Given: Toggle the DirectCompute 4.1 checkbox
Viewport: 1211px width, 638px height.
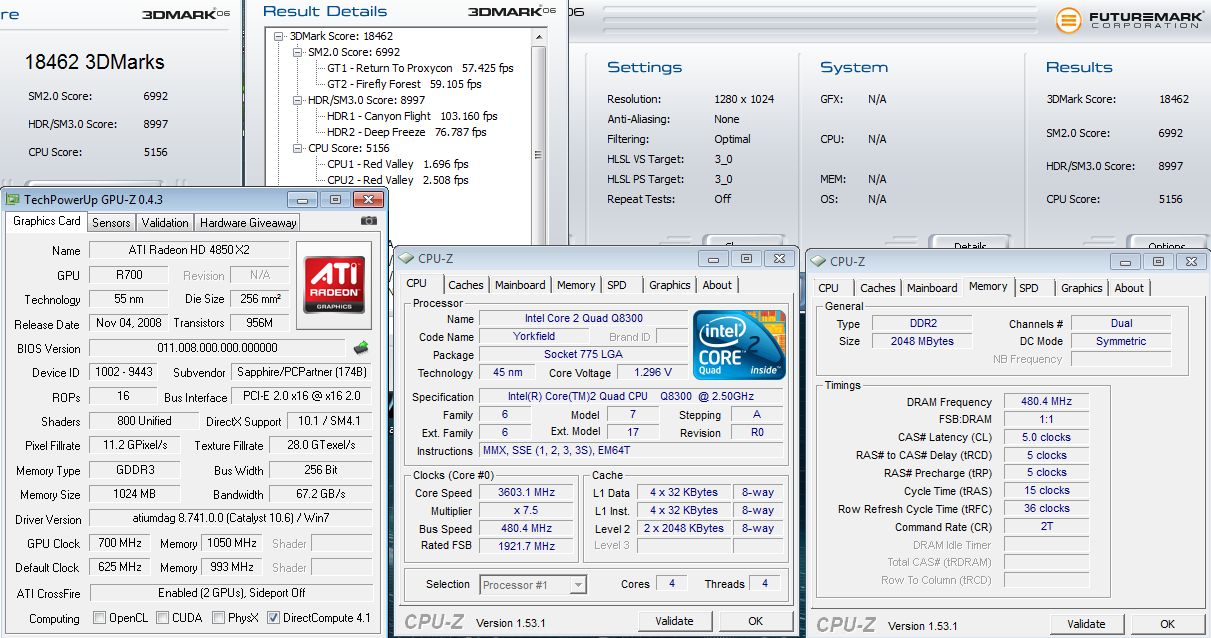Looking at the screenshot, I should 273,618.
